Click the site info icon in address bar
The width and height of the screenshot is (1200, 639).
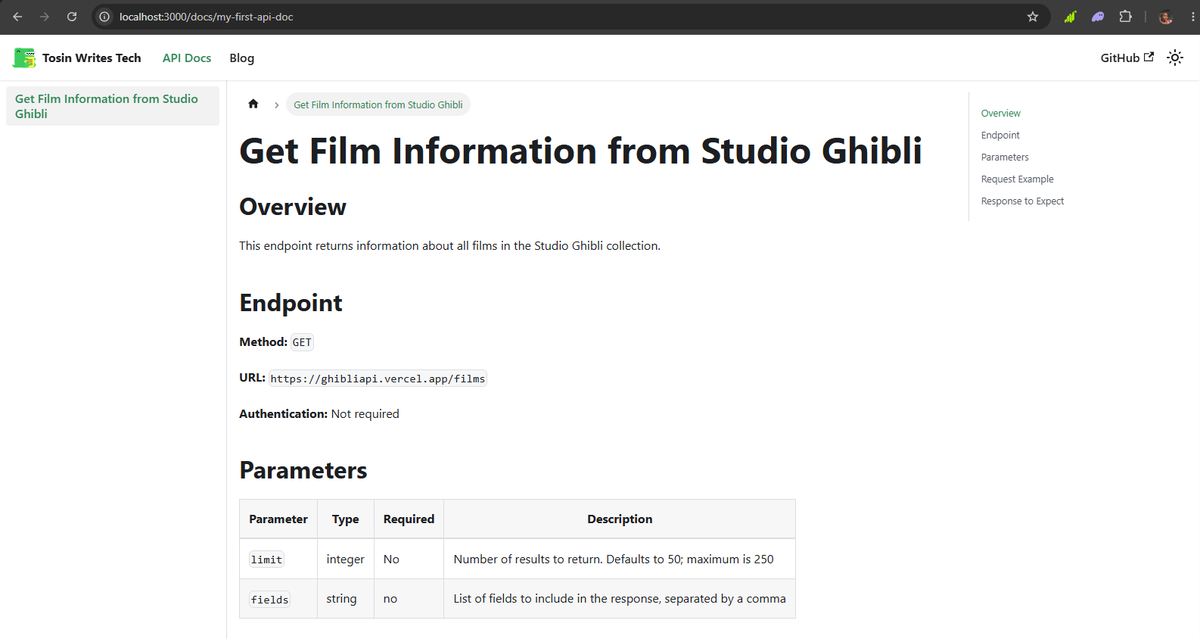104,17
